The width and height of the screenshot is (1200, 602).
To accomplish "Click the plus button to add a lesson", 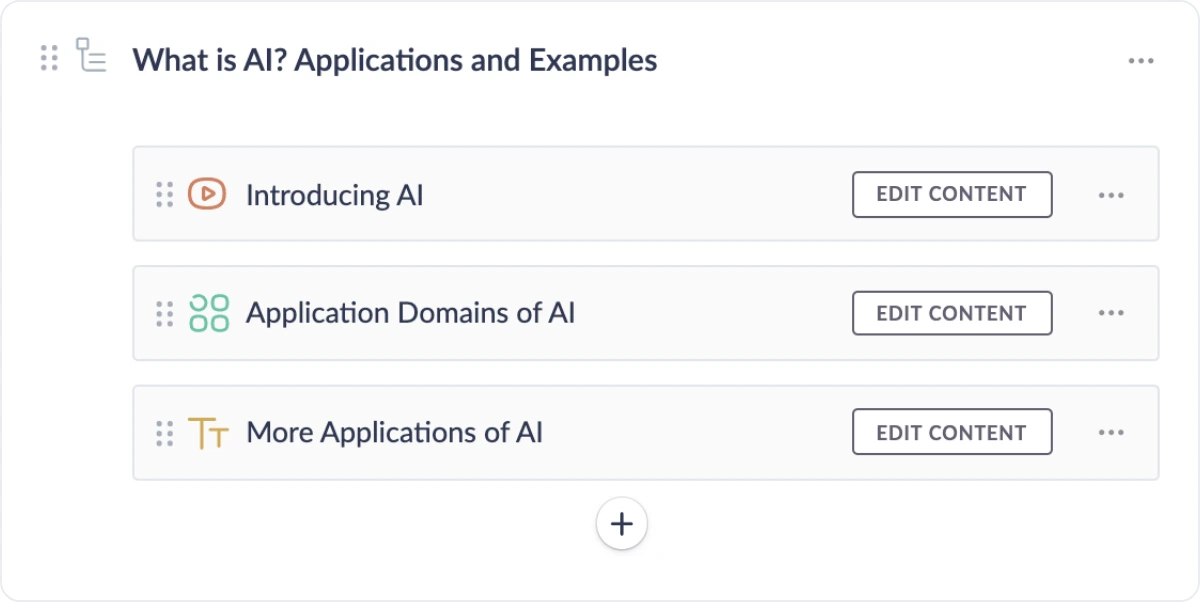I will tap(622, 524).
